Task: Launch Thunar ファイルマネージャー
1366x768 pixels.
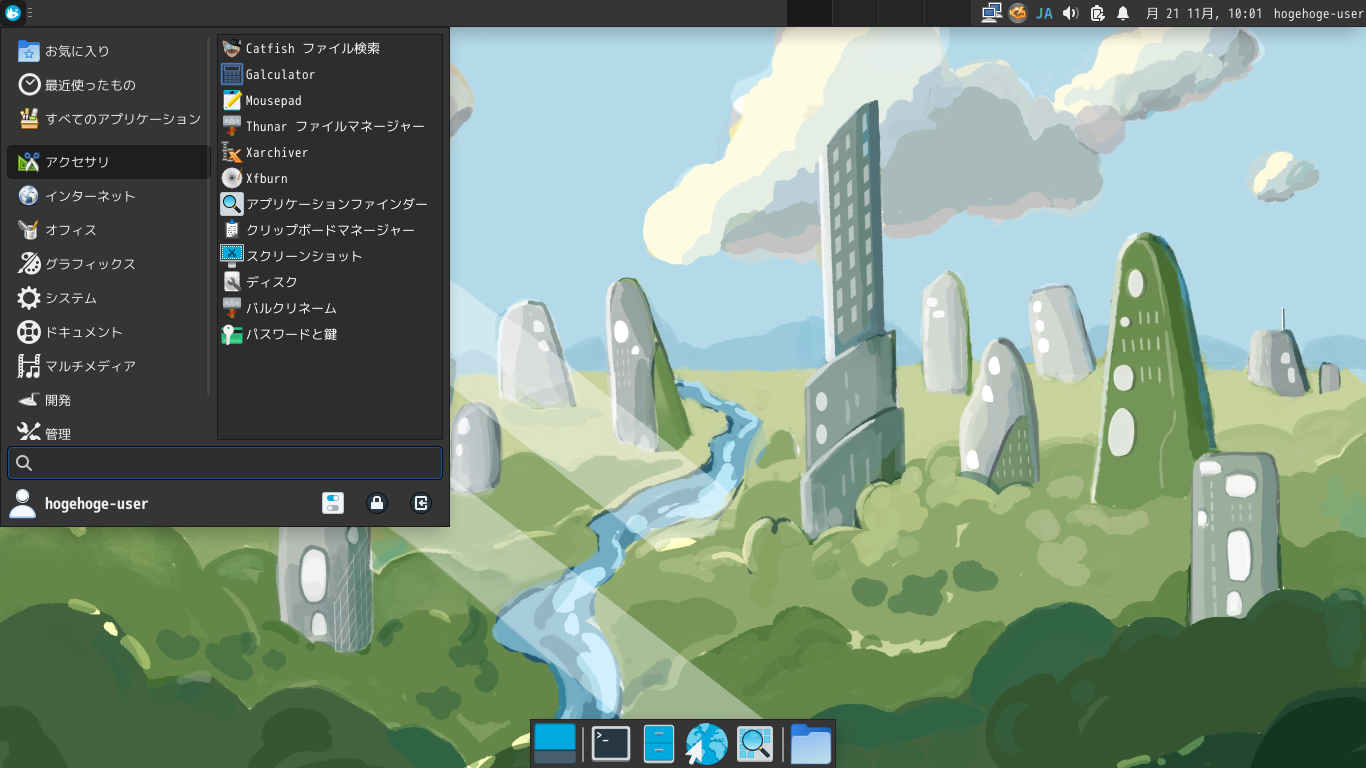Action: point(330,126)
